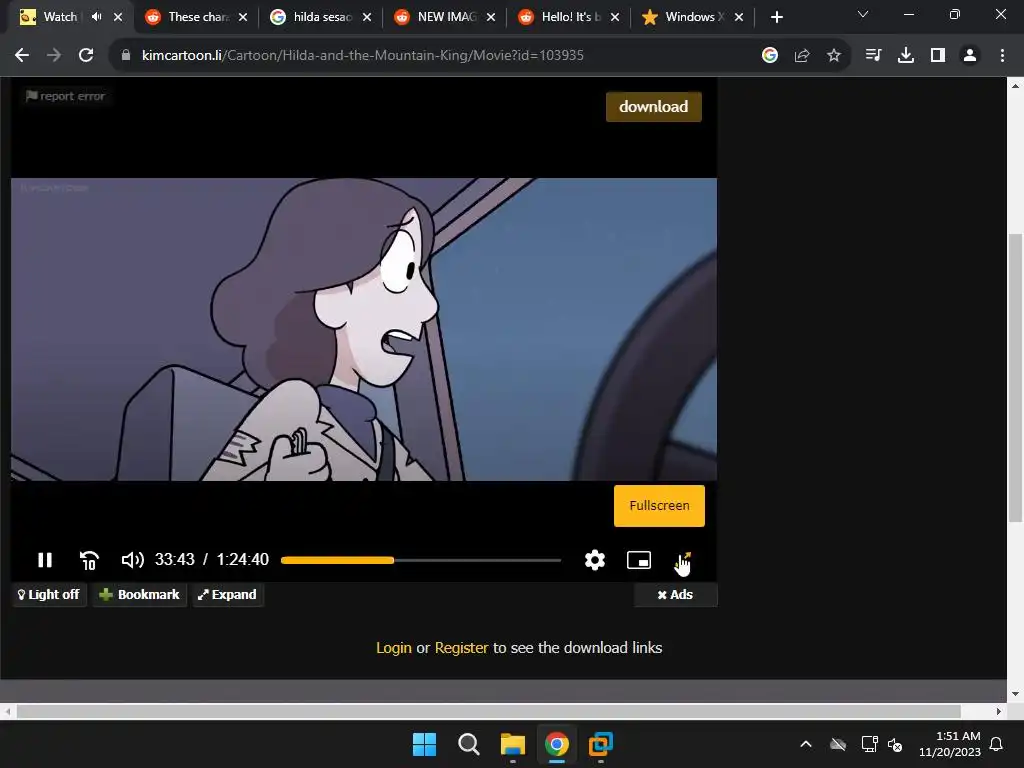Open the notifications bell icon
Image resolution: width=1024 pixels, height=768 pixels.
pos(997,744)
